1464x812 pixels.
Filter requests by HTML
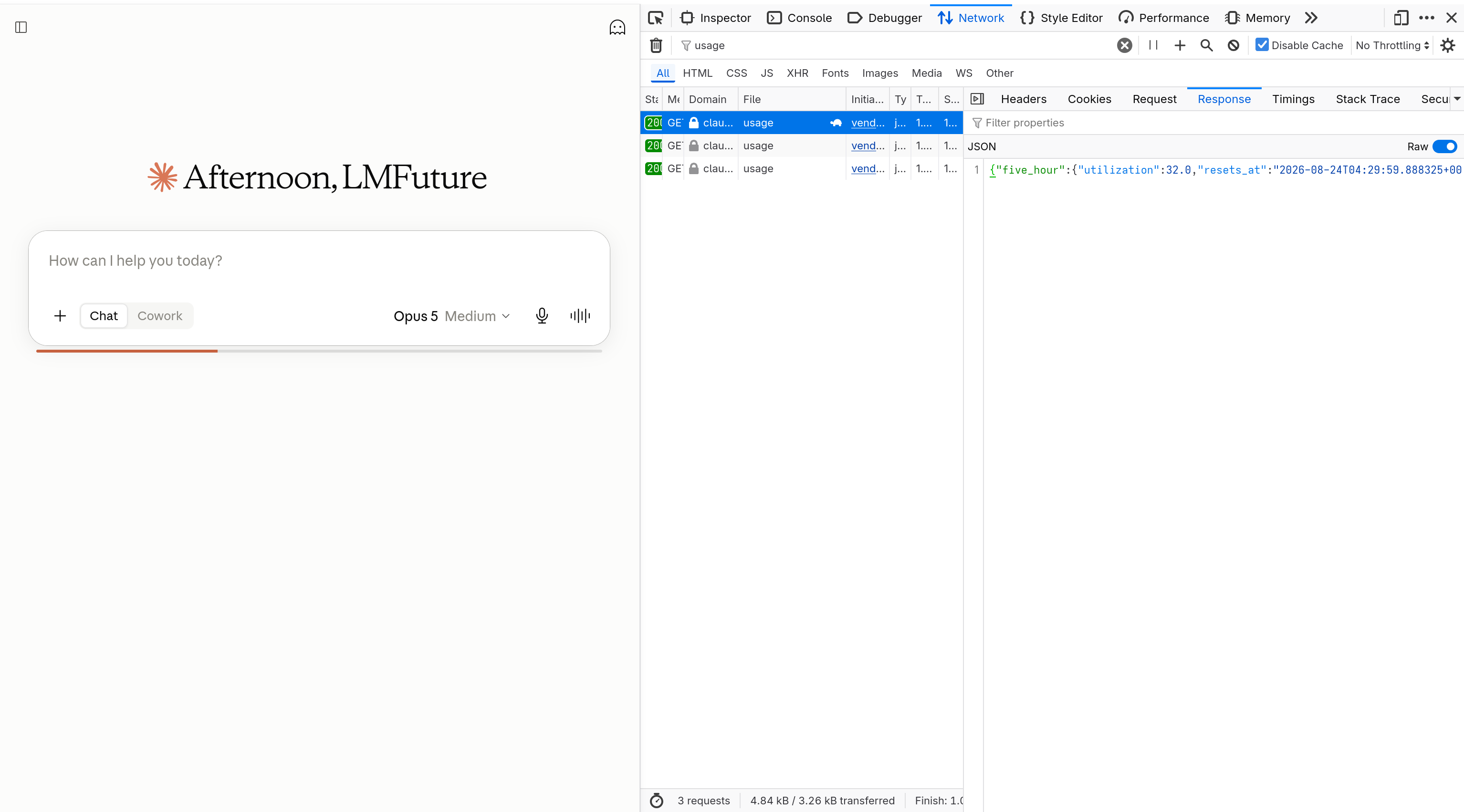tap(697, 73)
